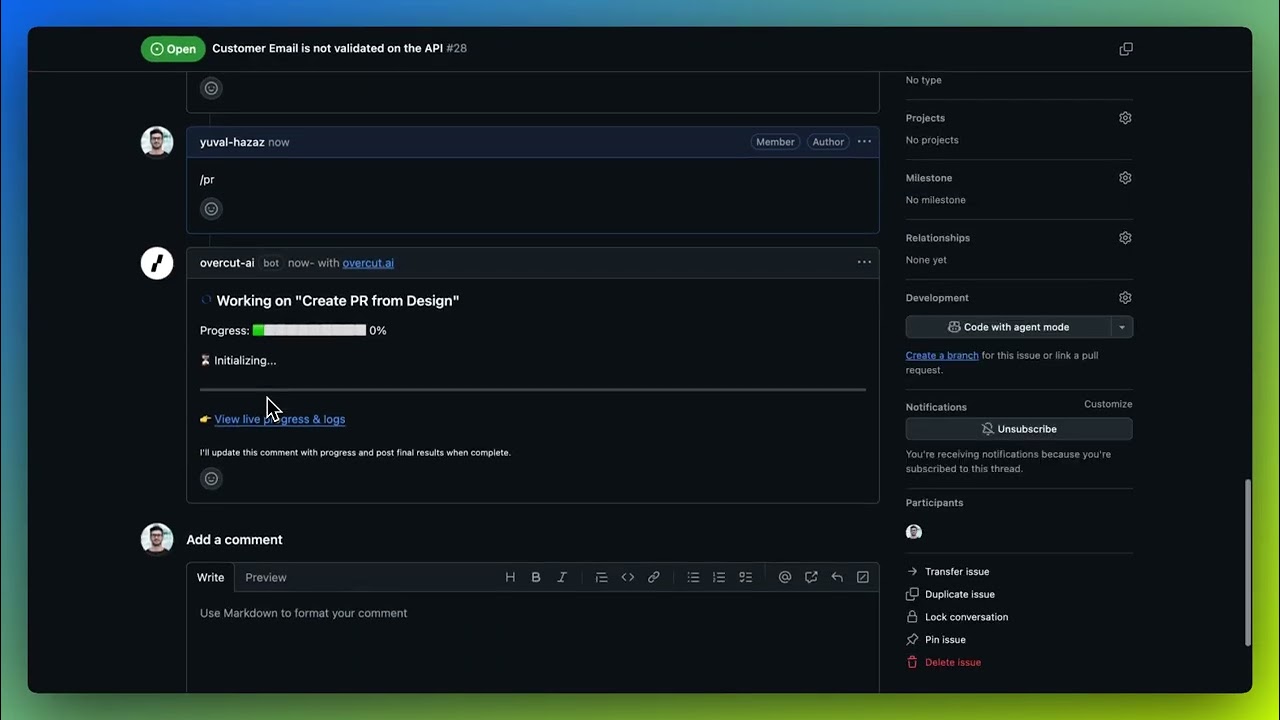Open slash commands icon in toolbar
This screenshot has width=1280, height=720.
point(863,577)
